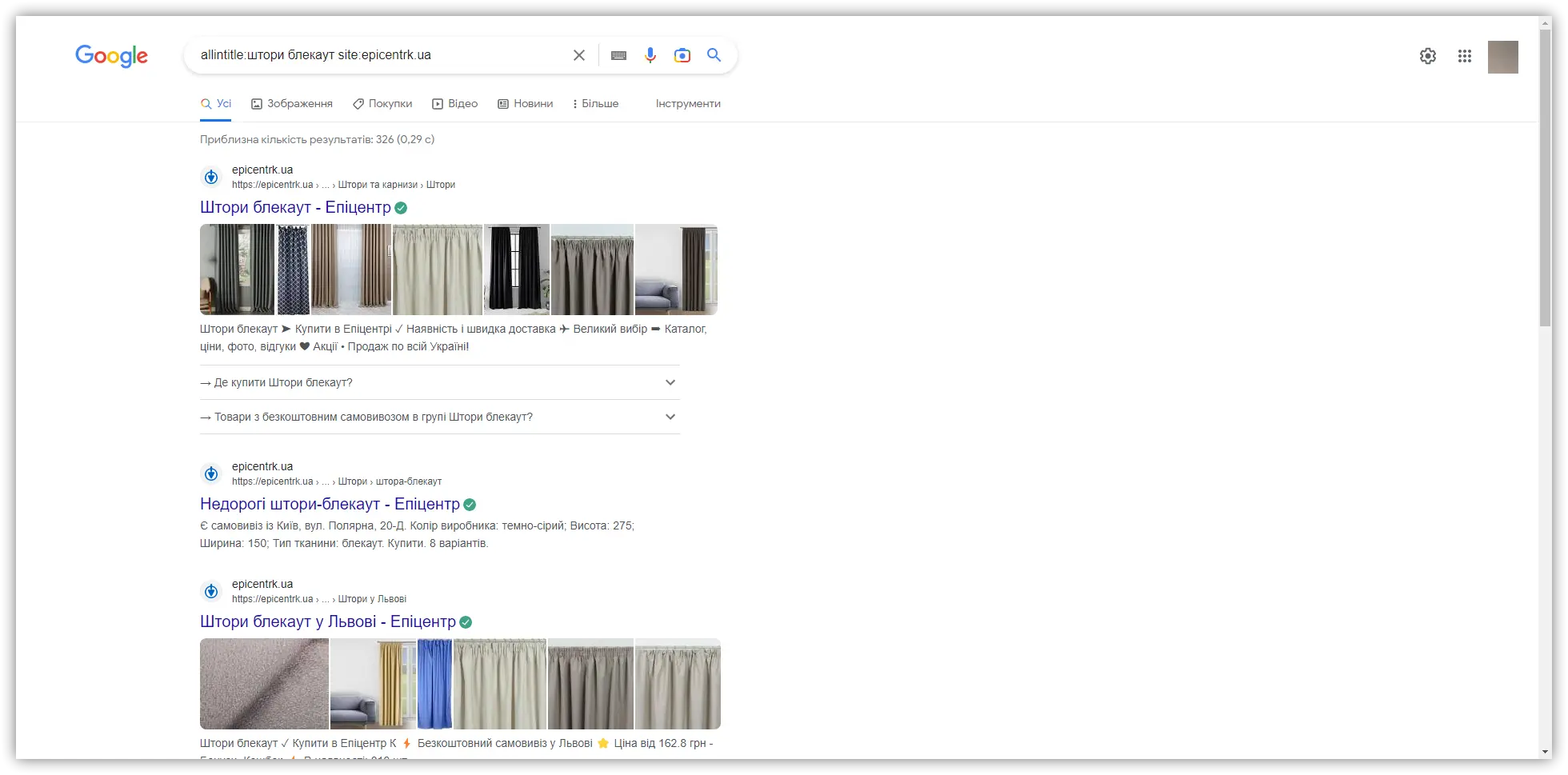Click the first result's breadcrumb URL
The width and height of the screenshot is (1568, 775).
343,185
